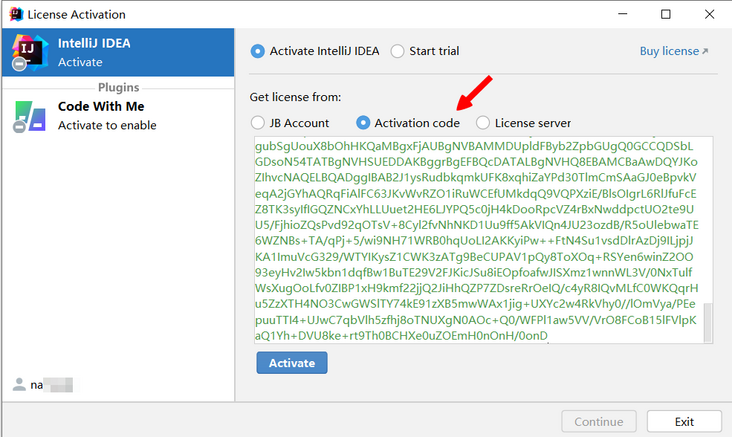Select the Activate IntelliJ IDEA radio button
Image resolution: width=732 pixels, height=437 pixels.
pos(258,51)
